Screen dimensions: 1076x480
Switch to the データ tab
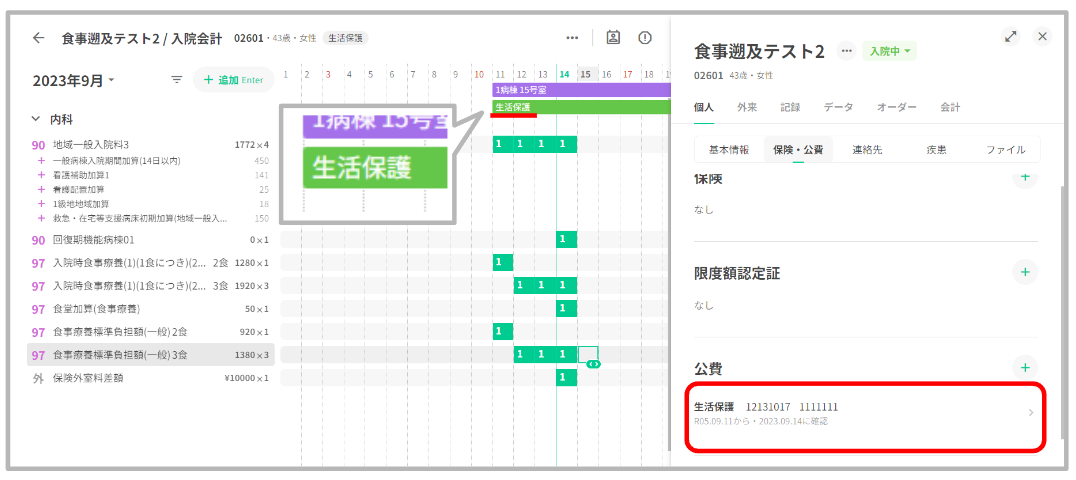pos(839,107)
